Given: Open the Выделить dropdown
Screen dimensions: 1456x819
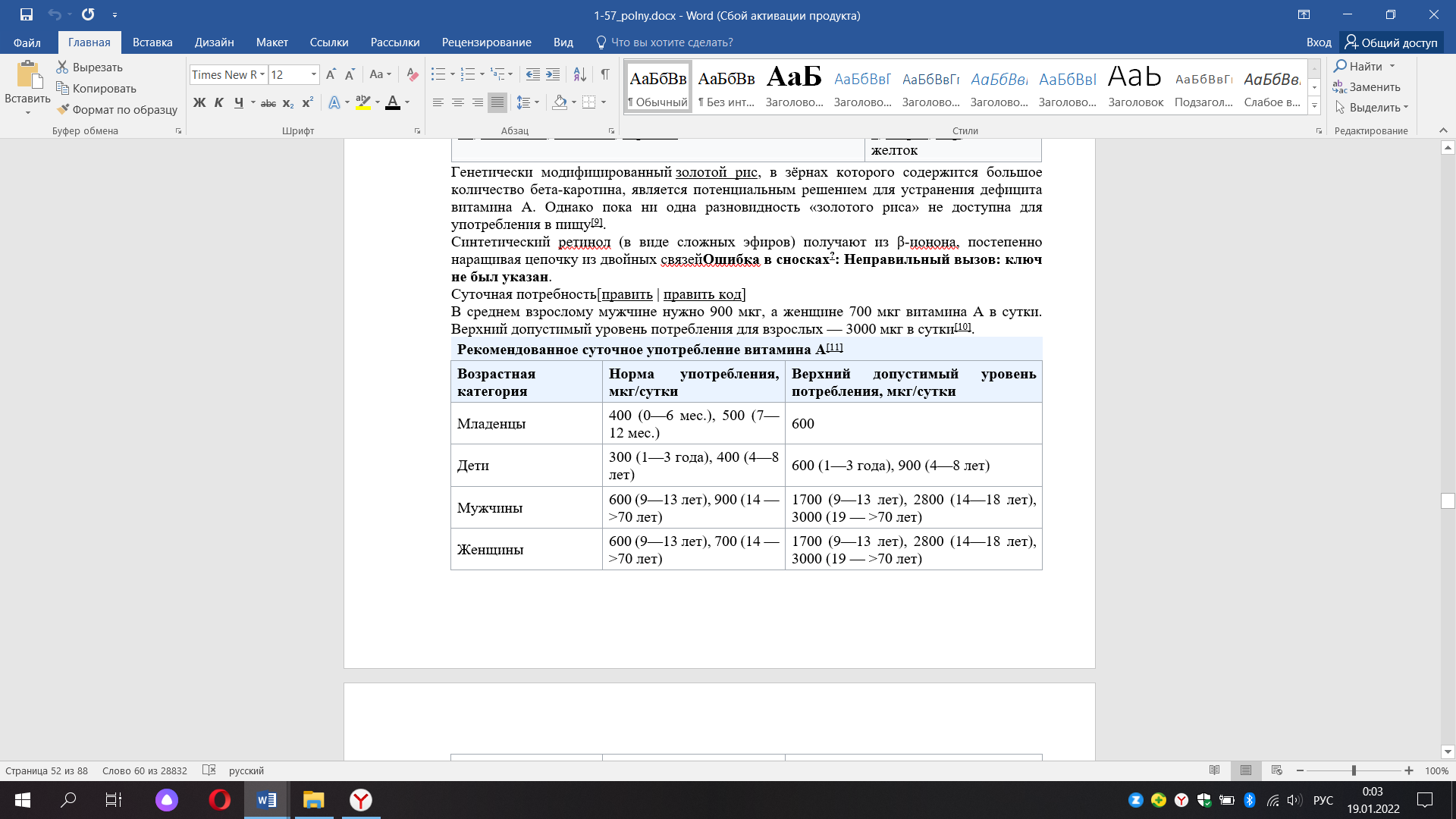Looking at the screenshot, I should point(1371,108).
